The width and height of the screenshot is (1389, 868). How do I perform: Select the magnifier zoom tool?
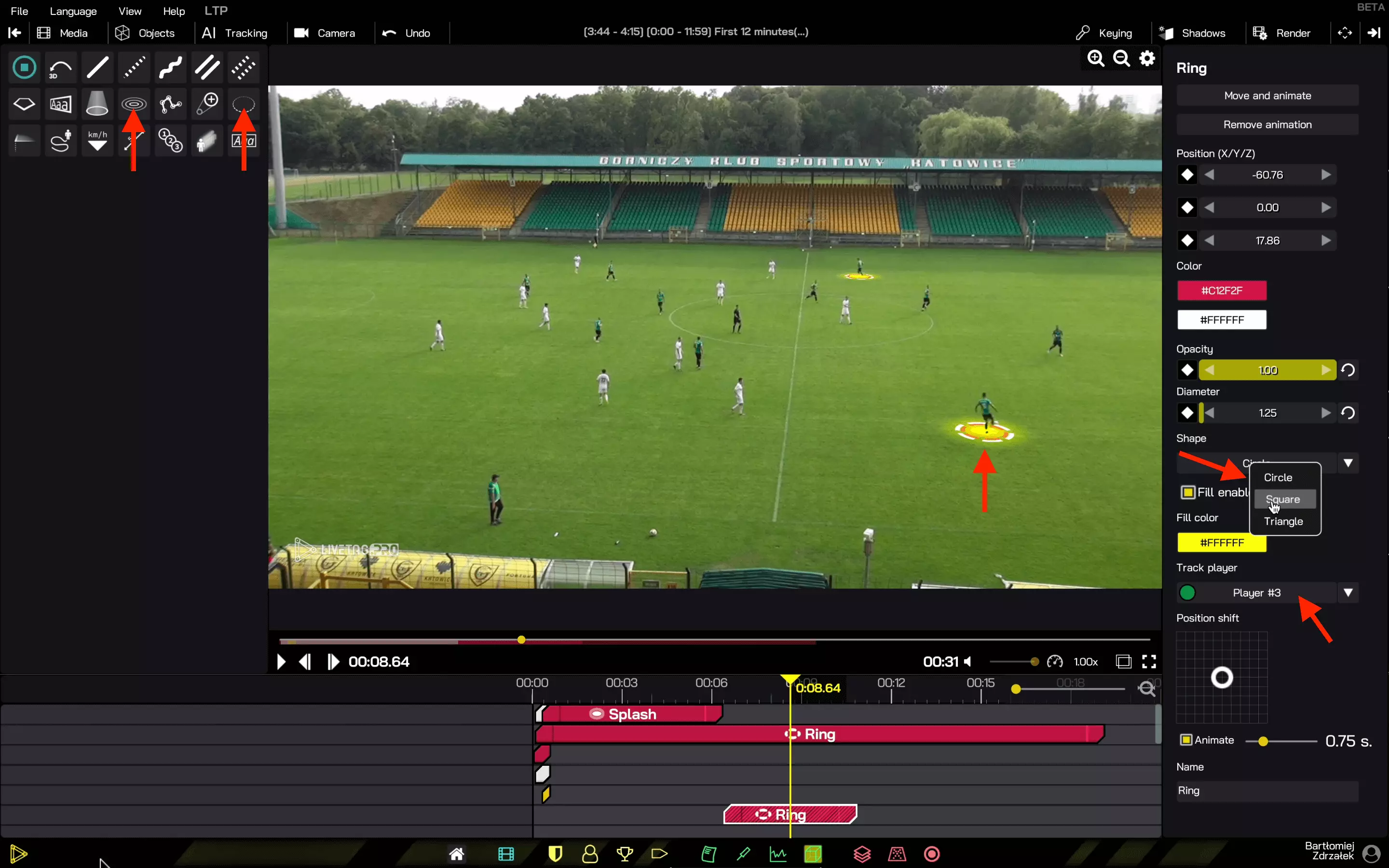tap(207, 104)
